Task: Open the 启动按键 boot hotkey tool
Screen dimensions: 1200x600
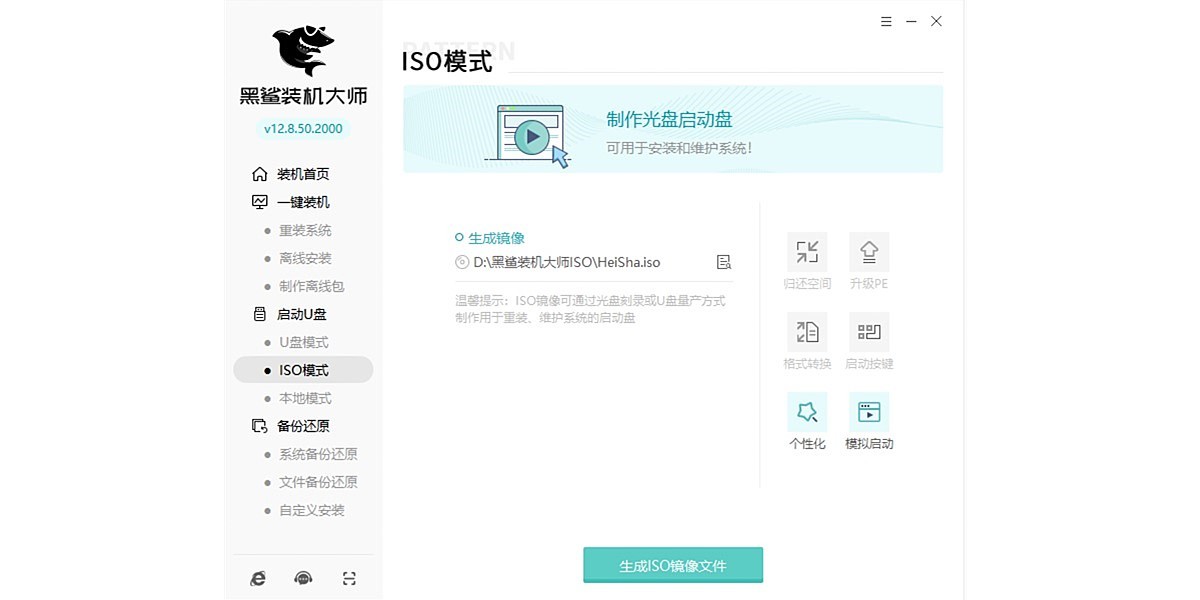Action: 868,332
